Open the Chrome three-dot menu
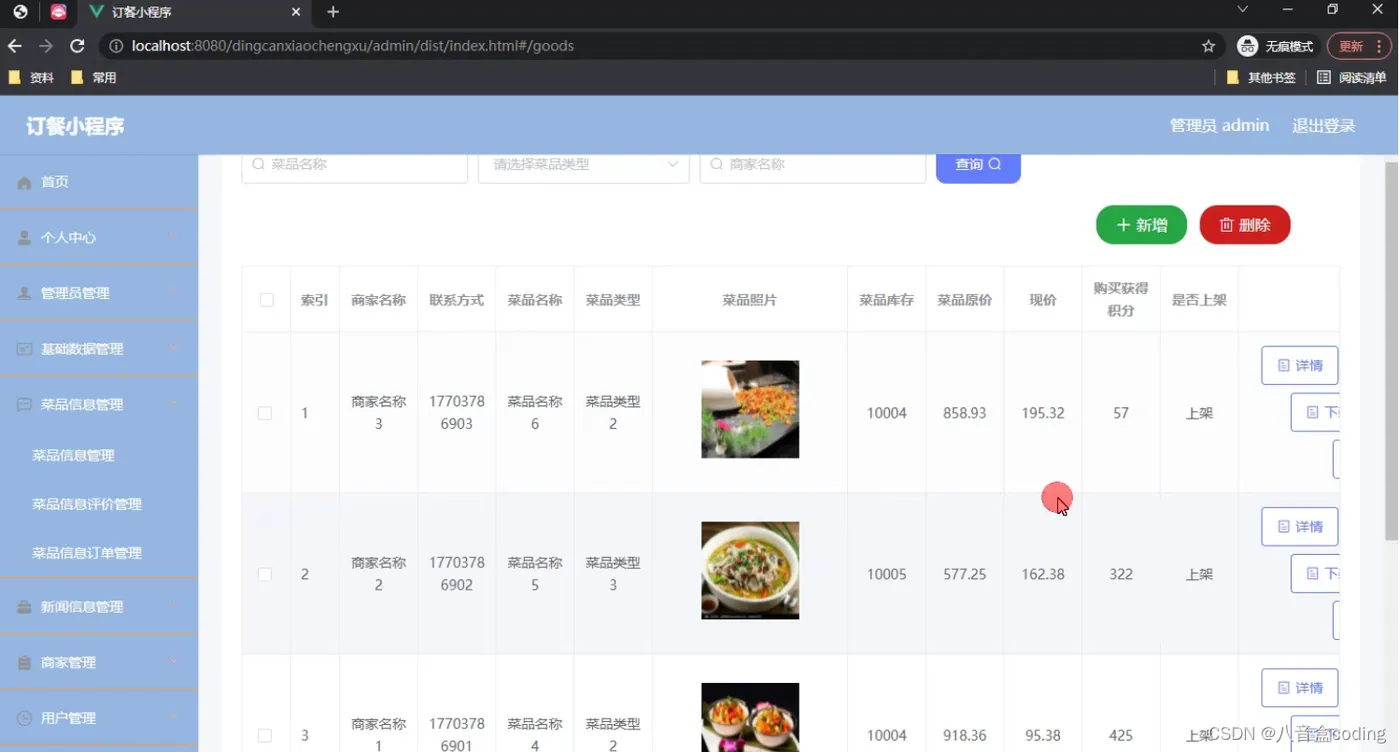Screen dimensions: 1400x752 click(x=1379, y=46)
